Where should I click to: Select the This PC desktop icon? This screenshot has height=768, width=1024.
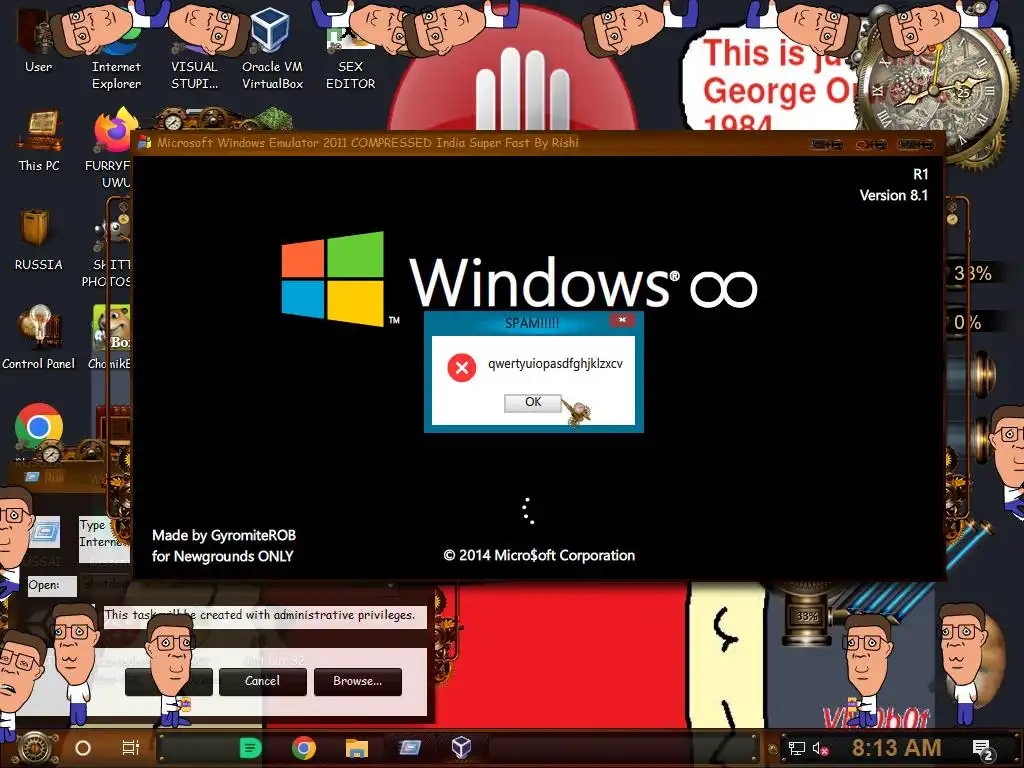(39, 140)
